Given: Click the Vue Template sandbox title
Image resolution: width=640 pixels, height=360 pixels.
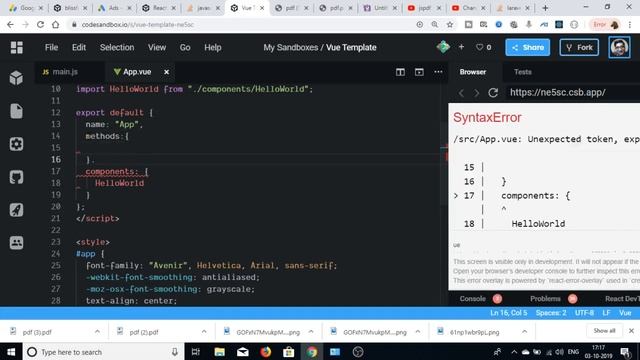Looking at the screenshot, I should point(351,47).
